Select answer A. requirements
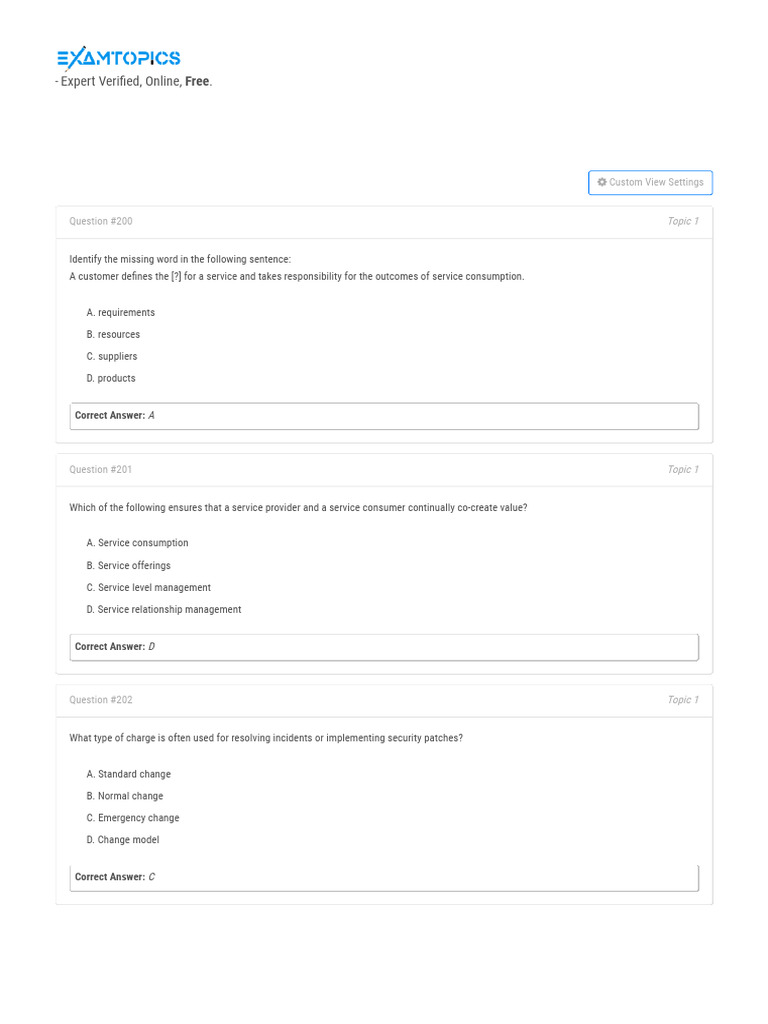Screen dimensions: 768x1024 coord(121,313)
